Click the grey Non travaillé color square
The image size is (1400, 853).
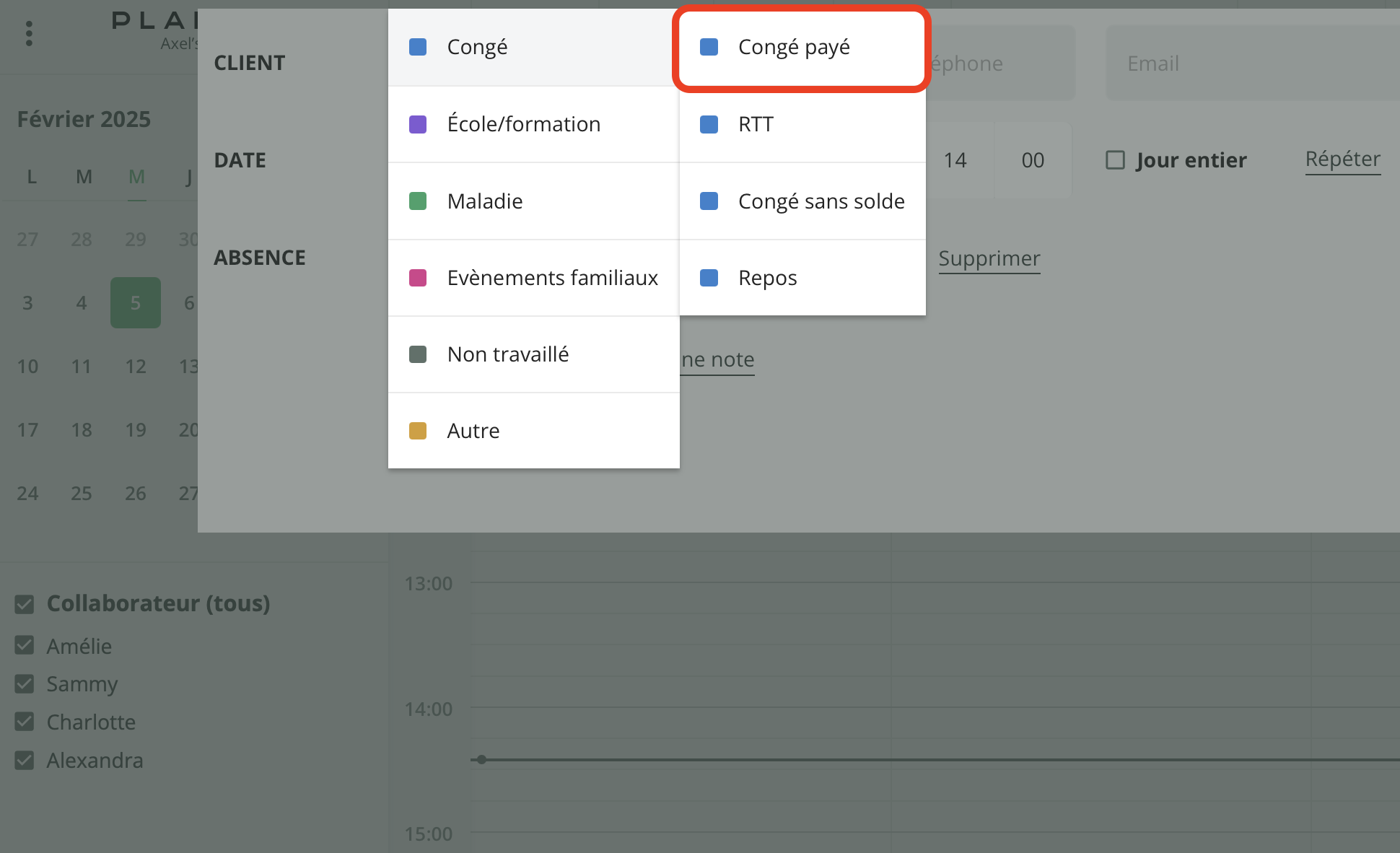[418, 354]
